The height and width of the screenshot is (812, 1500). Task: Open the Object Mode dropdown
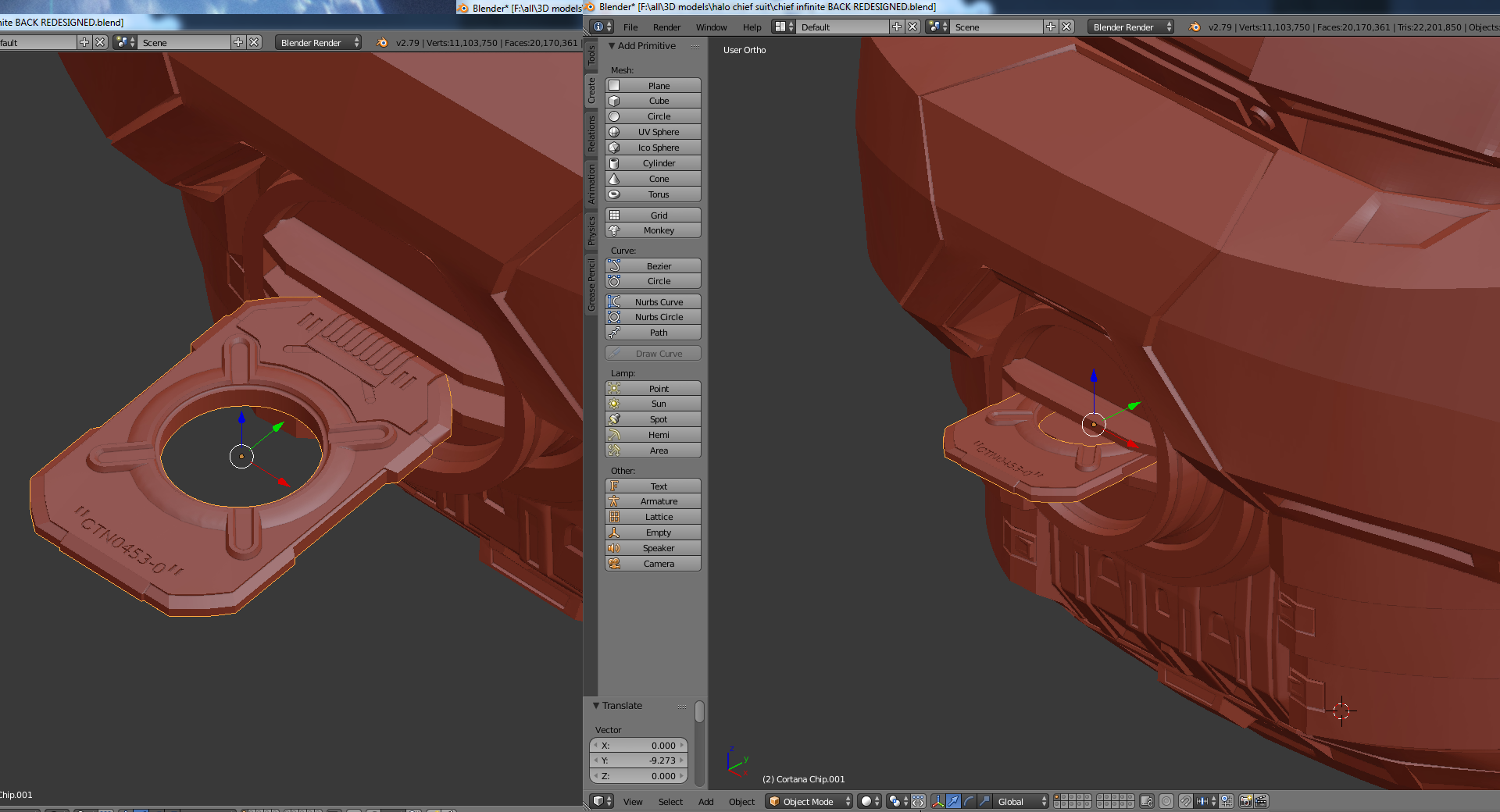[x=809, y=801]
